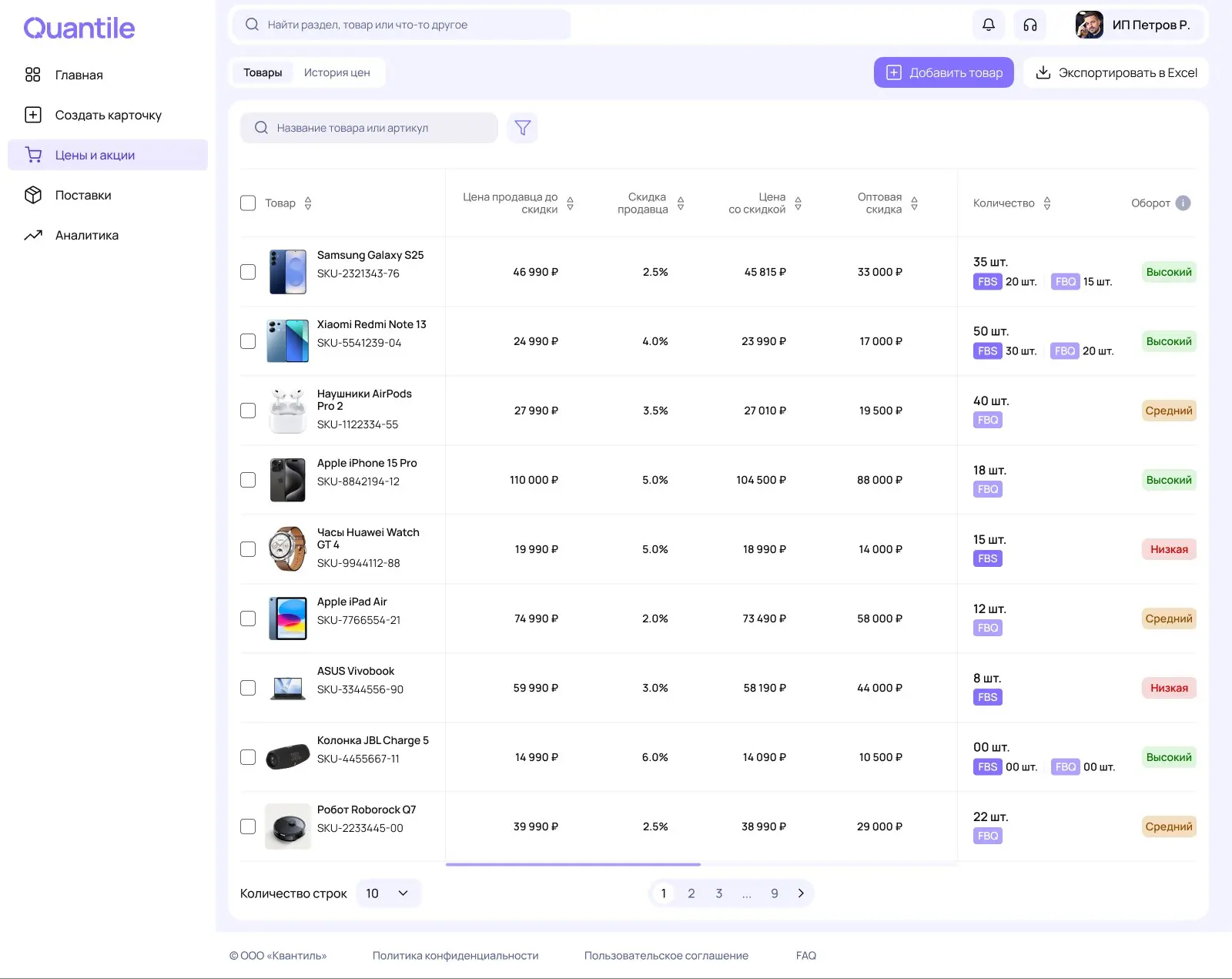Screen dimensions: 1232x979
Task: Open the headset support icon
Action: 1030,25
